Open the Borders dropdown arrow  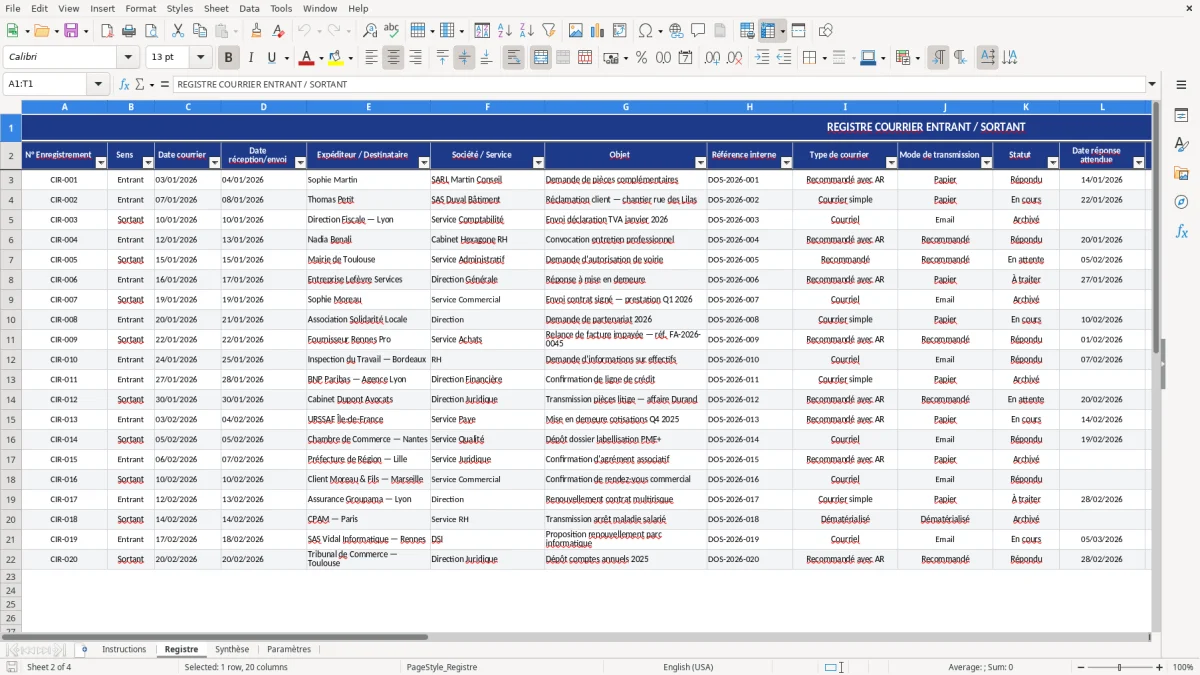coord(826,58)
